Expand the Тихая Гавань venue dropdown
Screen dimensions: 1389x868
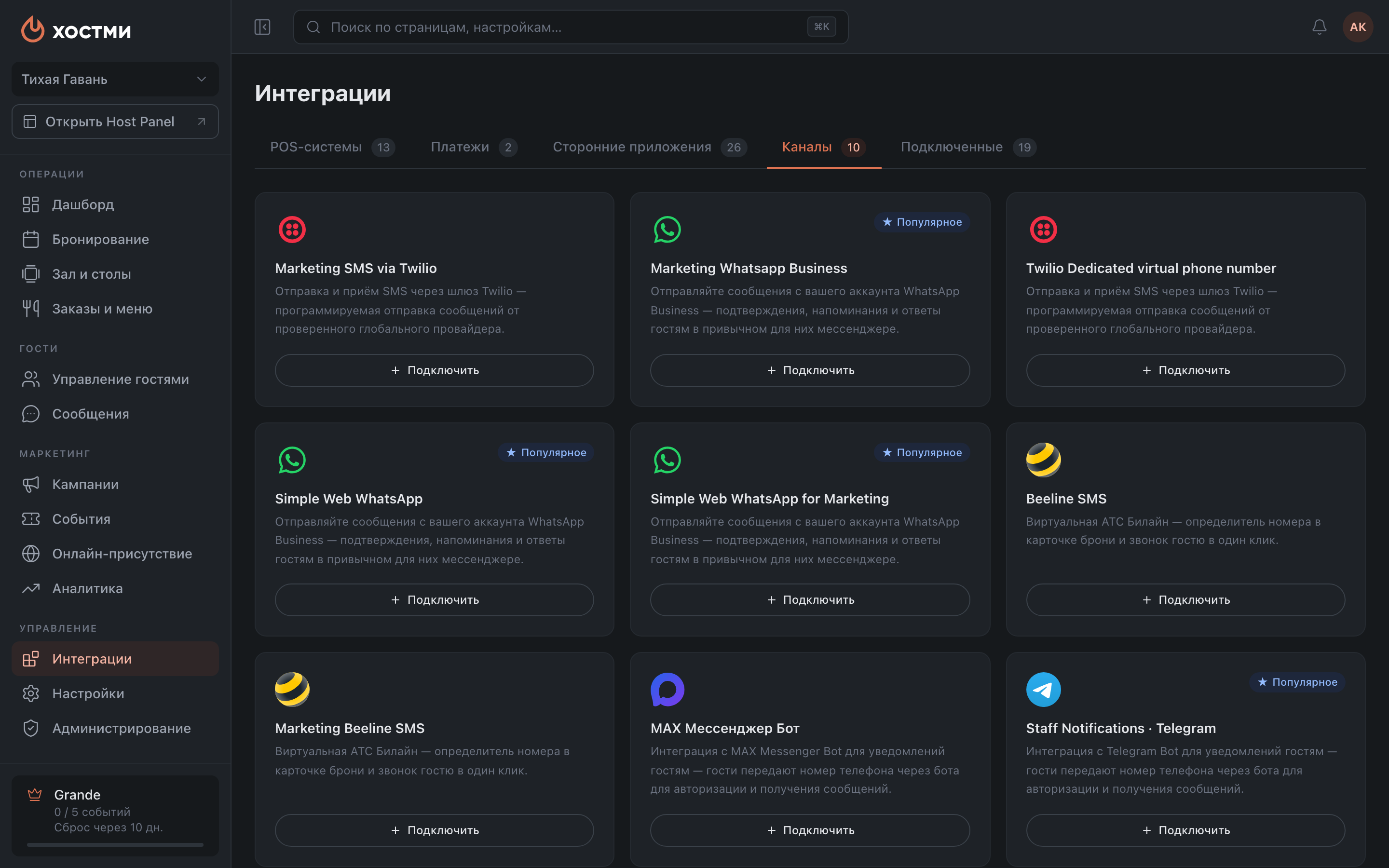pos(115,79)
